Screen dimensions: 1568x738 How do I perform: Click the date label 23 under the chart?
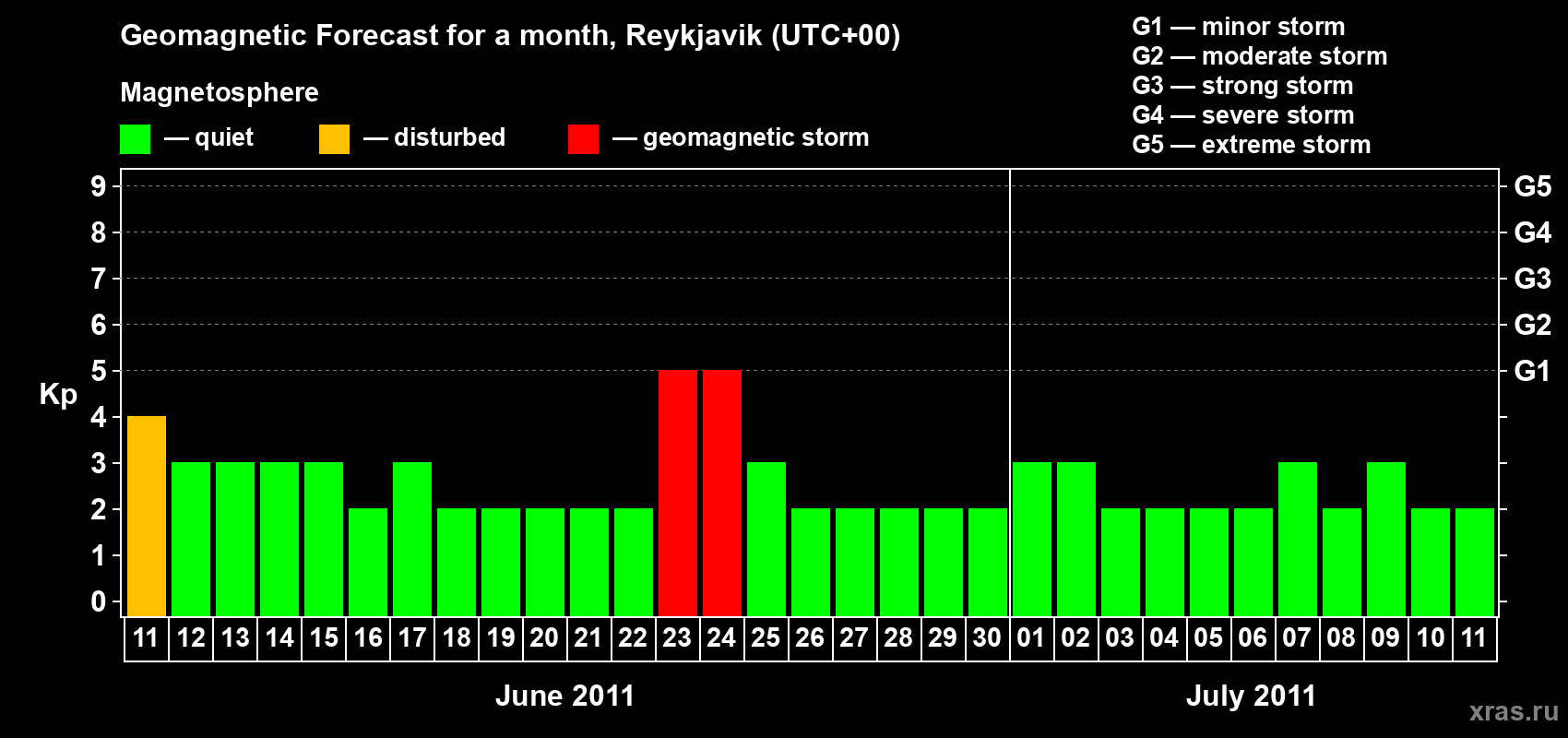click(677, 638)
